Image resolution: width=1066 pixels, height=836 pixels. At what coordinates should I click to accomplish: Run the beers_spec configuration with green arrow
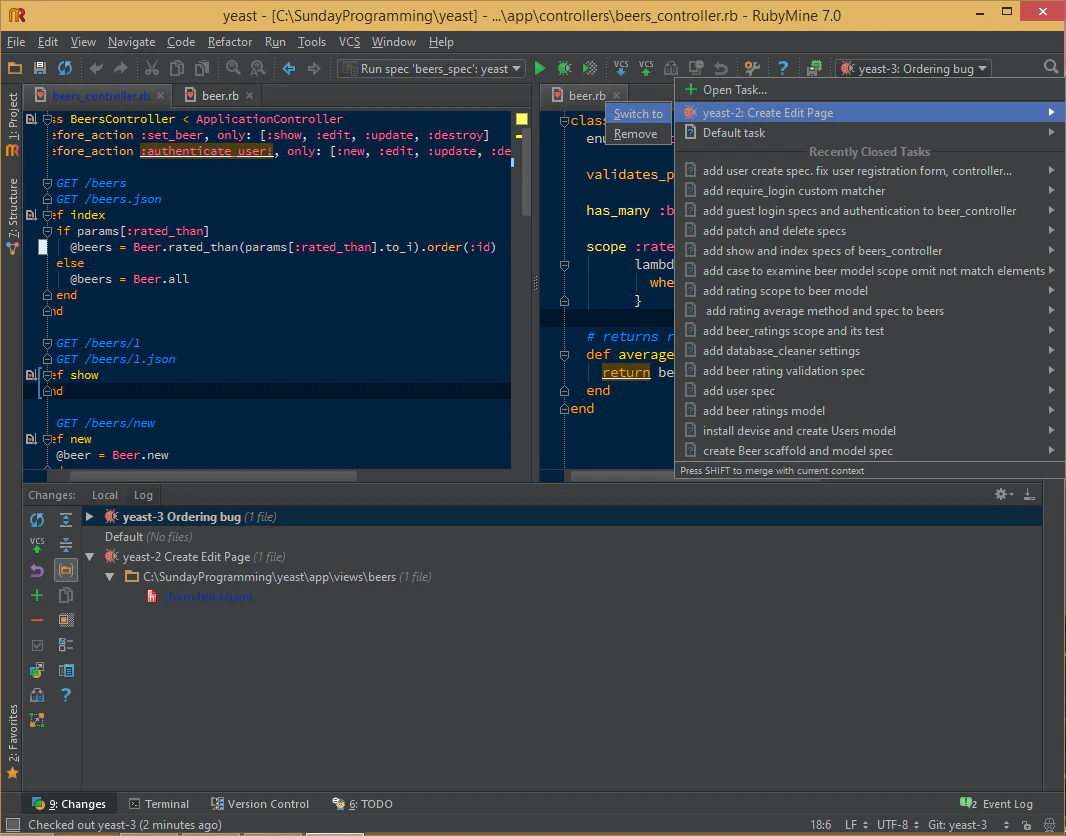pyautogui.click(x=540, y=68)
